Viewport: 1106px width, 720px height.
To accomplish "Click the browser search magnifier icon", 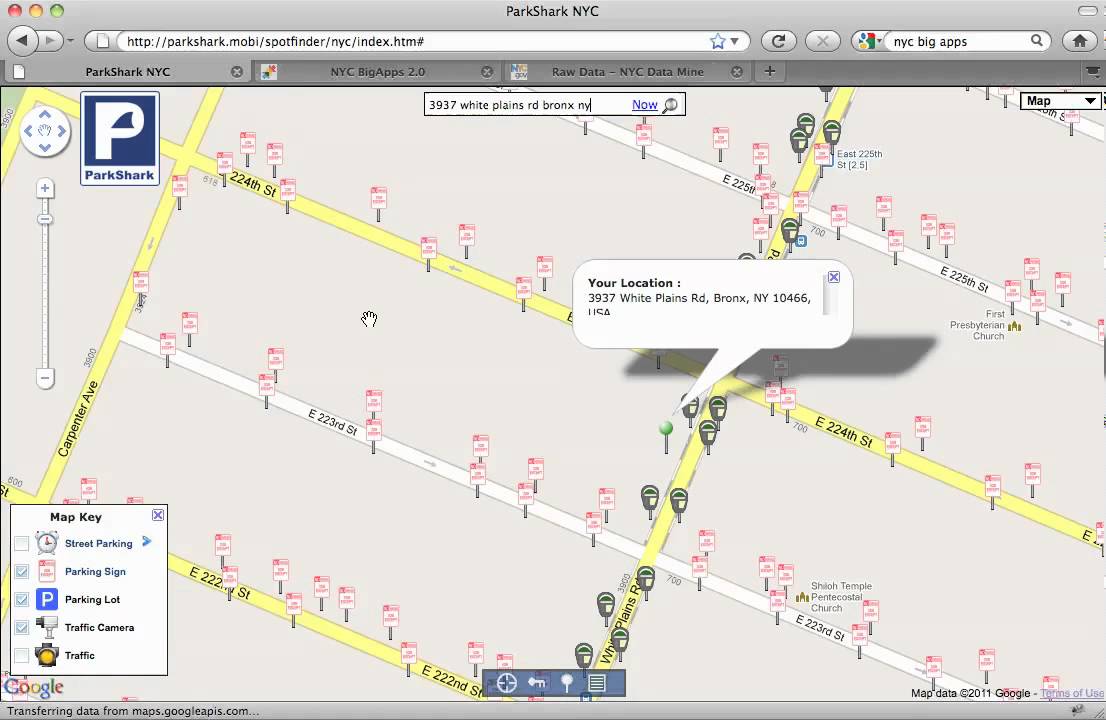I will (1036, 40).
